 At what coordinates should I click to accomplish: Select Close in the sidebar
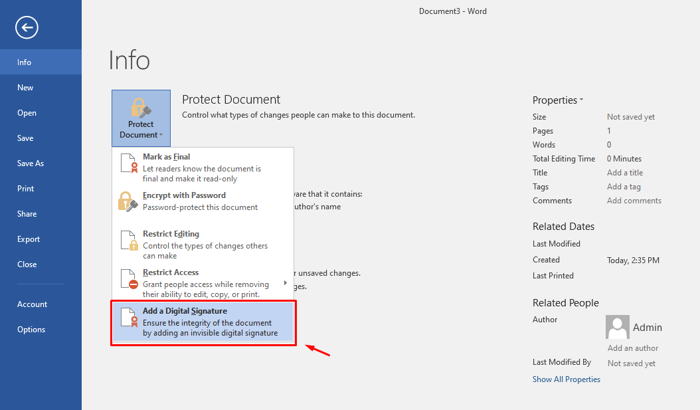click(x=41, y=264)
